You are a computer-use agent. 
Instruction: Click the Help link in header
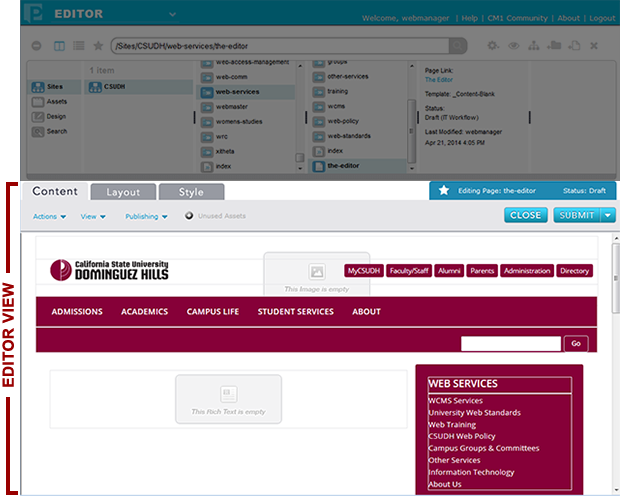[469, 18]
